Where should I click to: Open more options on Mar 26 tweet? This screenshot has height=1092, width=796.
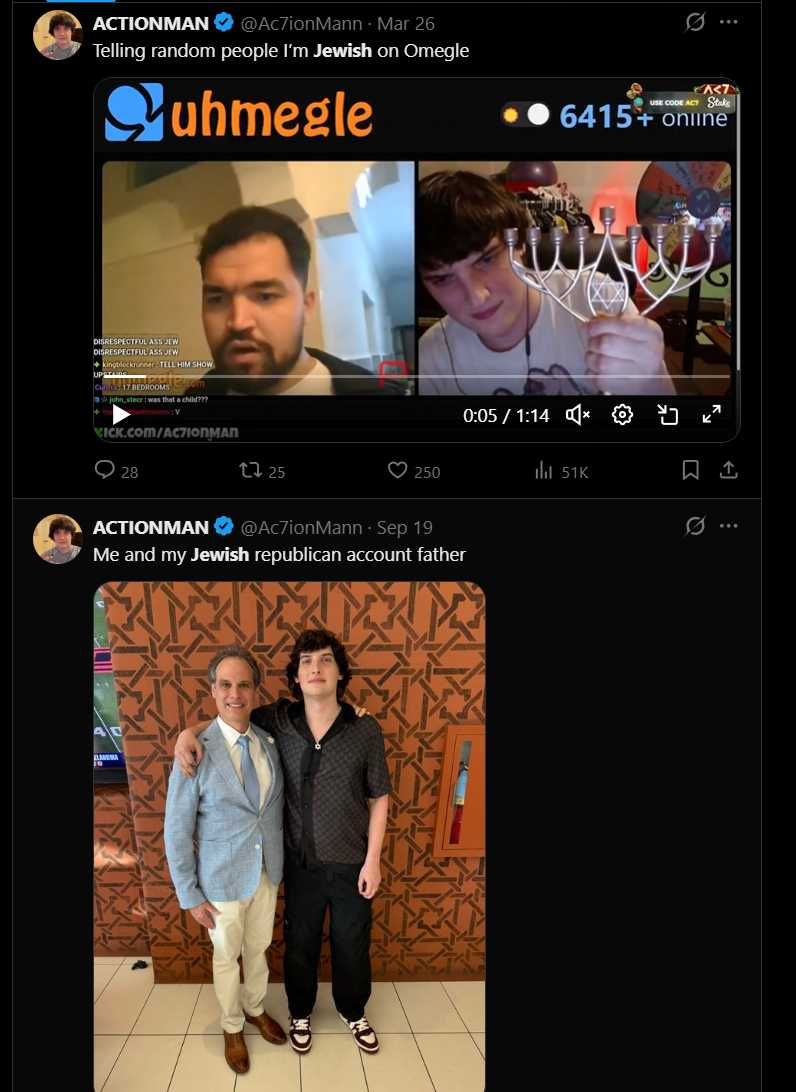tap(728, 22)
